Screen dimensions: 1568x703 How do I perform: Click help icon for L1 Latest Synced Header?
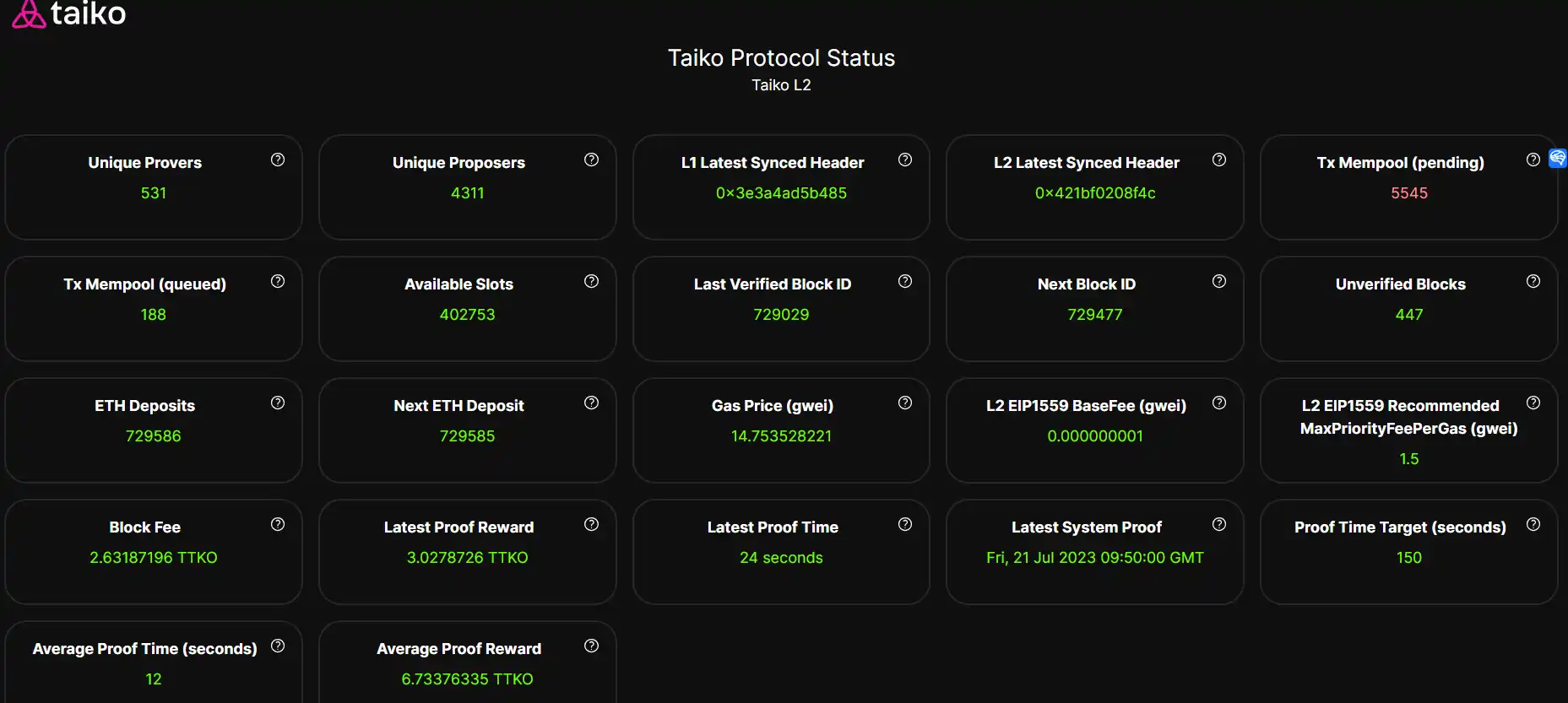(x=905, y=160)
